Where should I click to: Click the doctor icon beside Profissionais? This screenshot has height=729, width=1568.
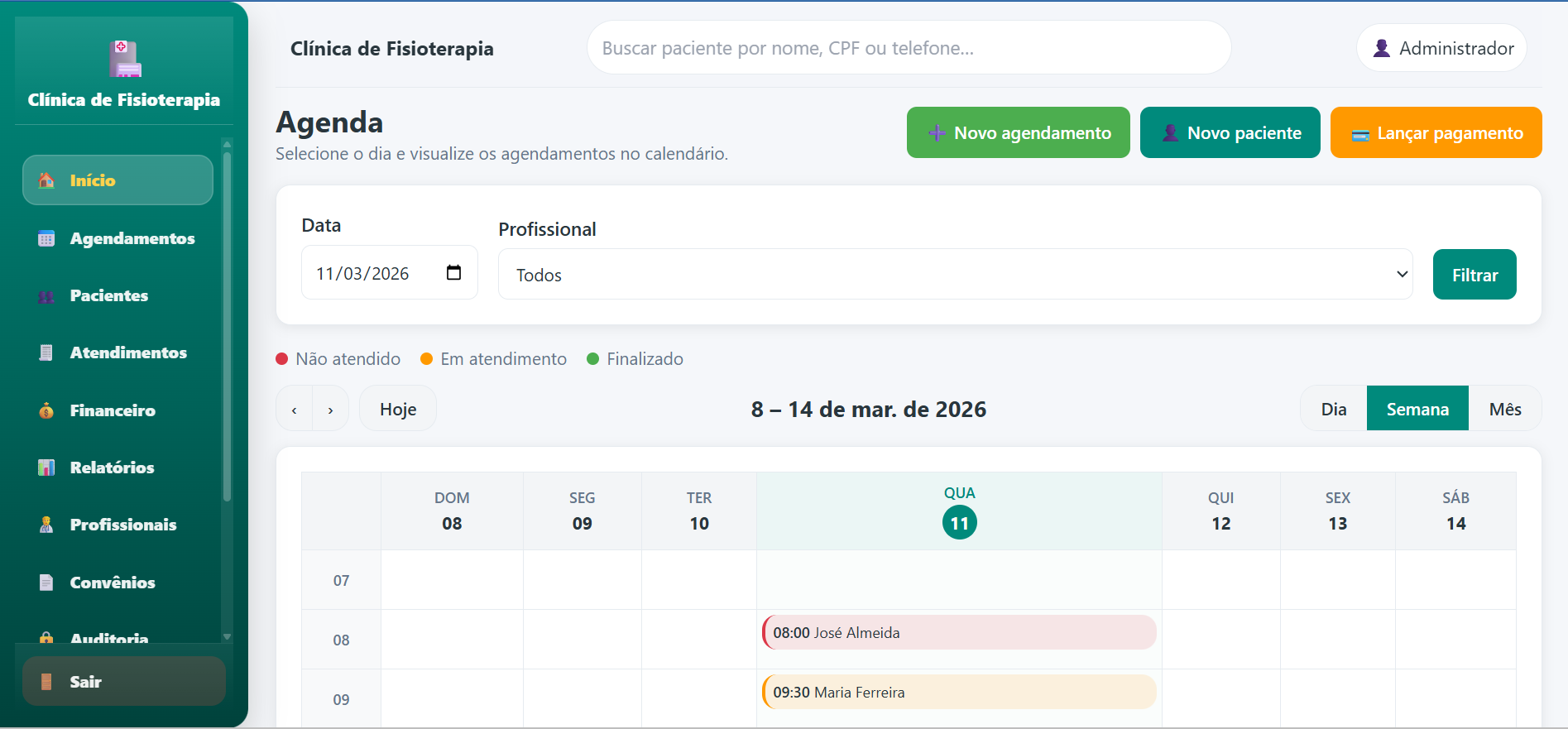tap(46, 525)
